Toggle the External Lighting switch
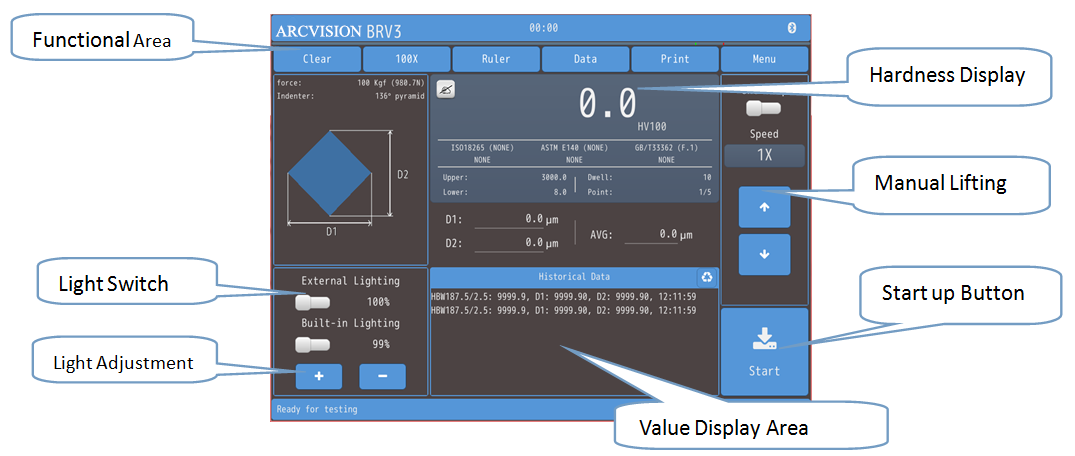The image size is (1075, 456). coord(313,302)
